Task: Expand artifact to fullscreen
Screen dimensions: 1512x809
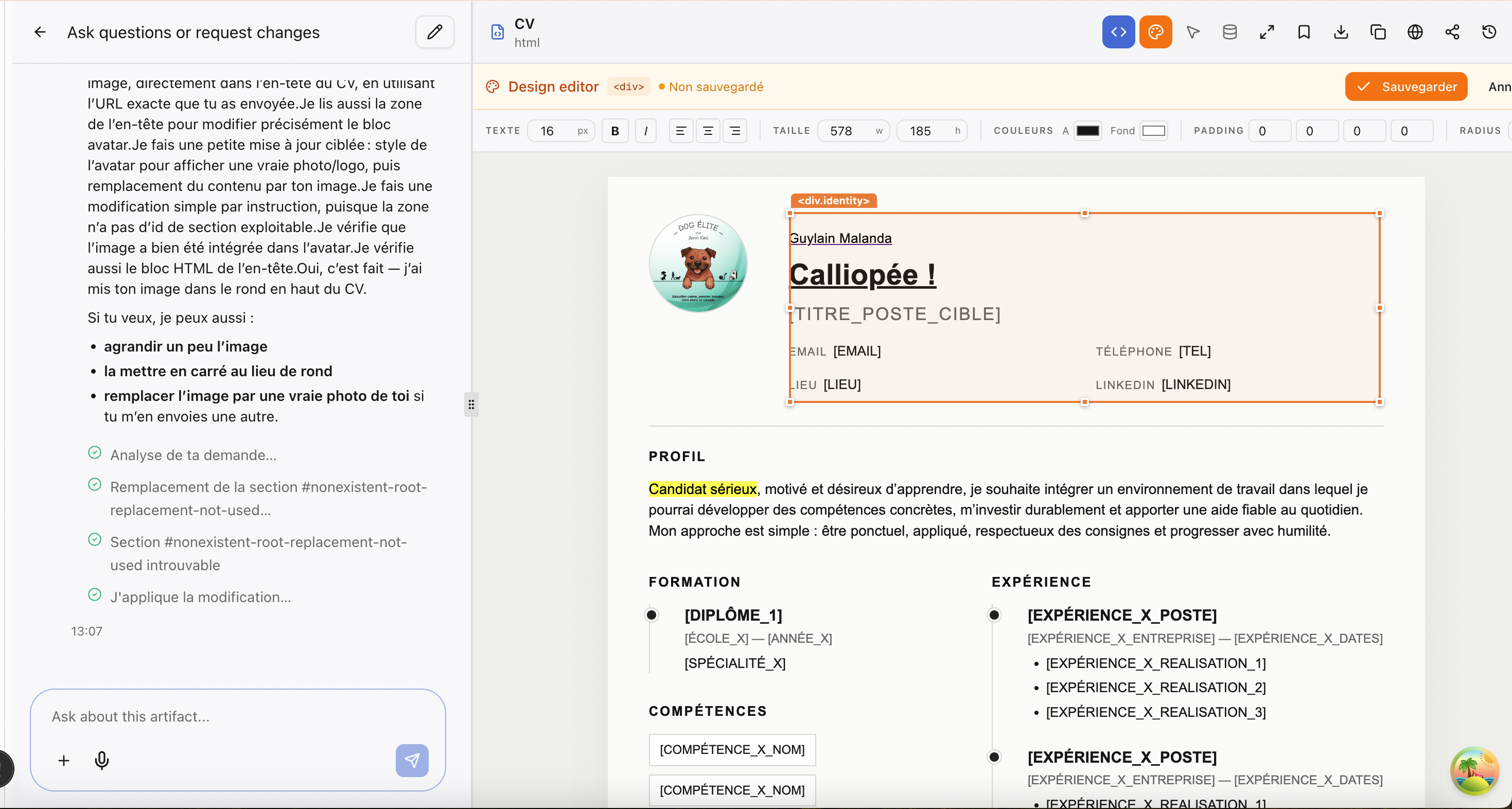Action: [1267, 32]
